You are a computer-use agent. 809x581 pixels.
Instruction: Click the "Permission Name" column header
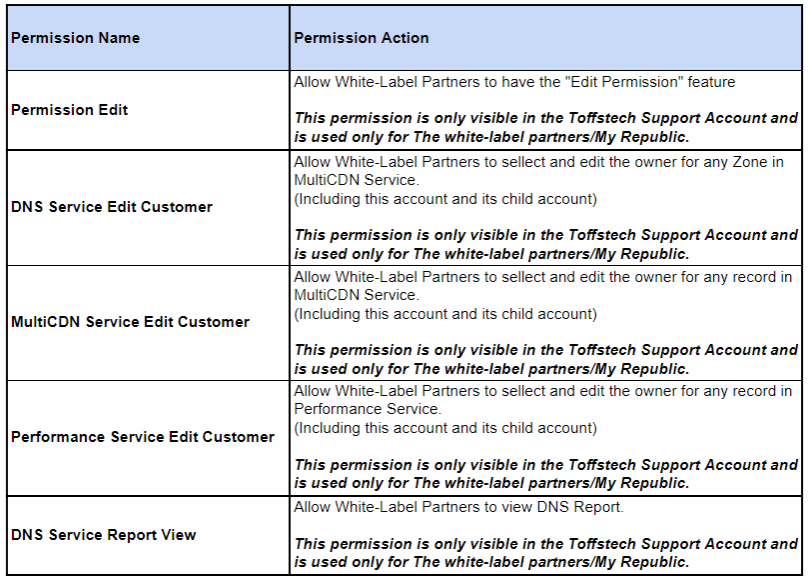coord(76,38)
